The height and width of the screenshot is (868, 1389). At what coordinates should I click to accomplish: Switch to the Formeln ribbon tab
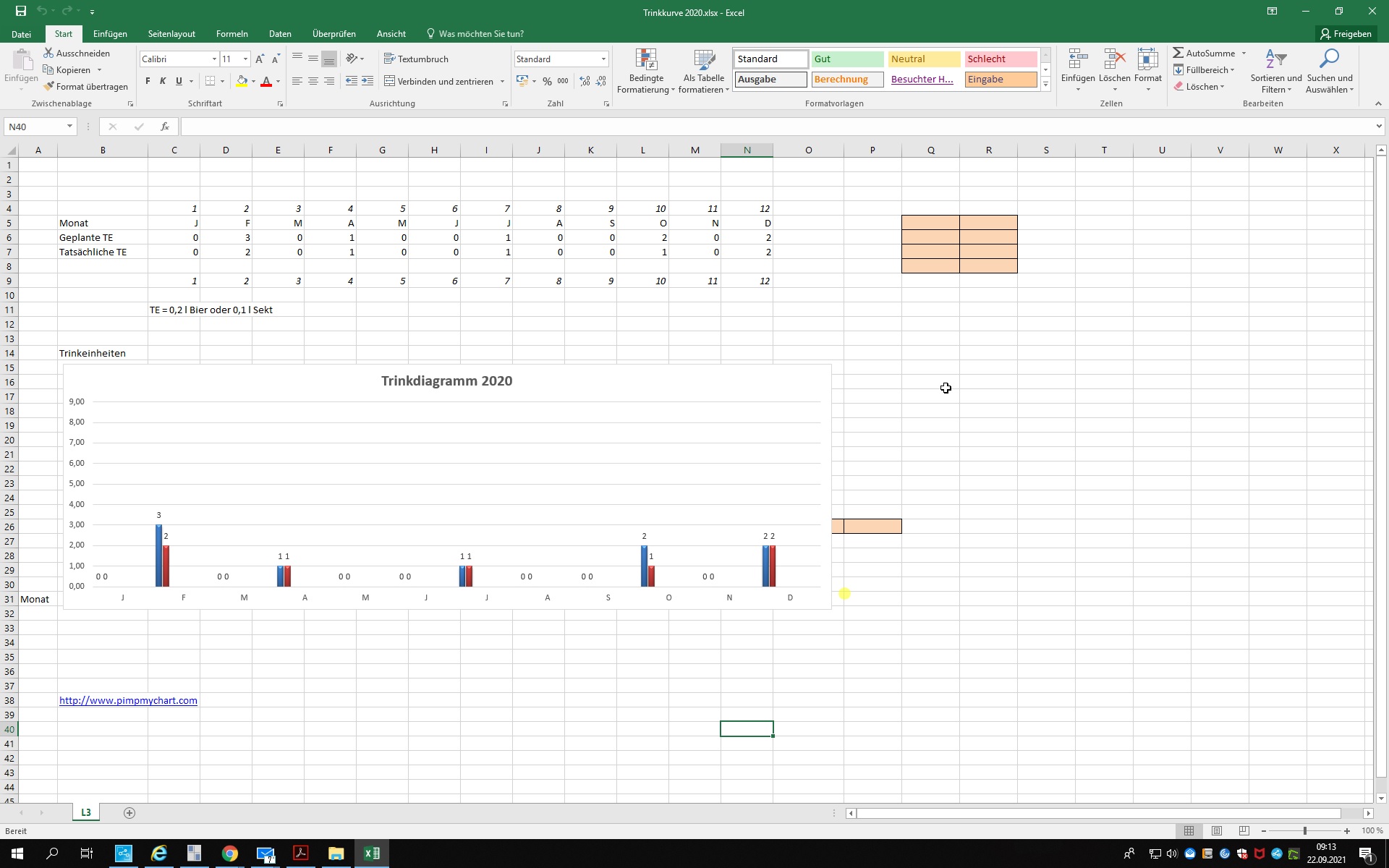point(231,34)
